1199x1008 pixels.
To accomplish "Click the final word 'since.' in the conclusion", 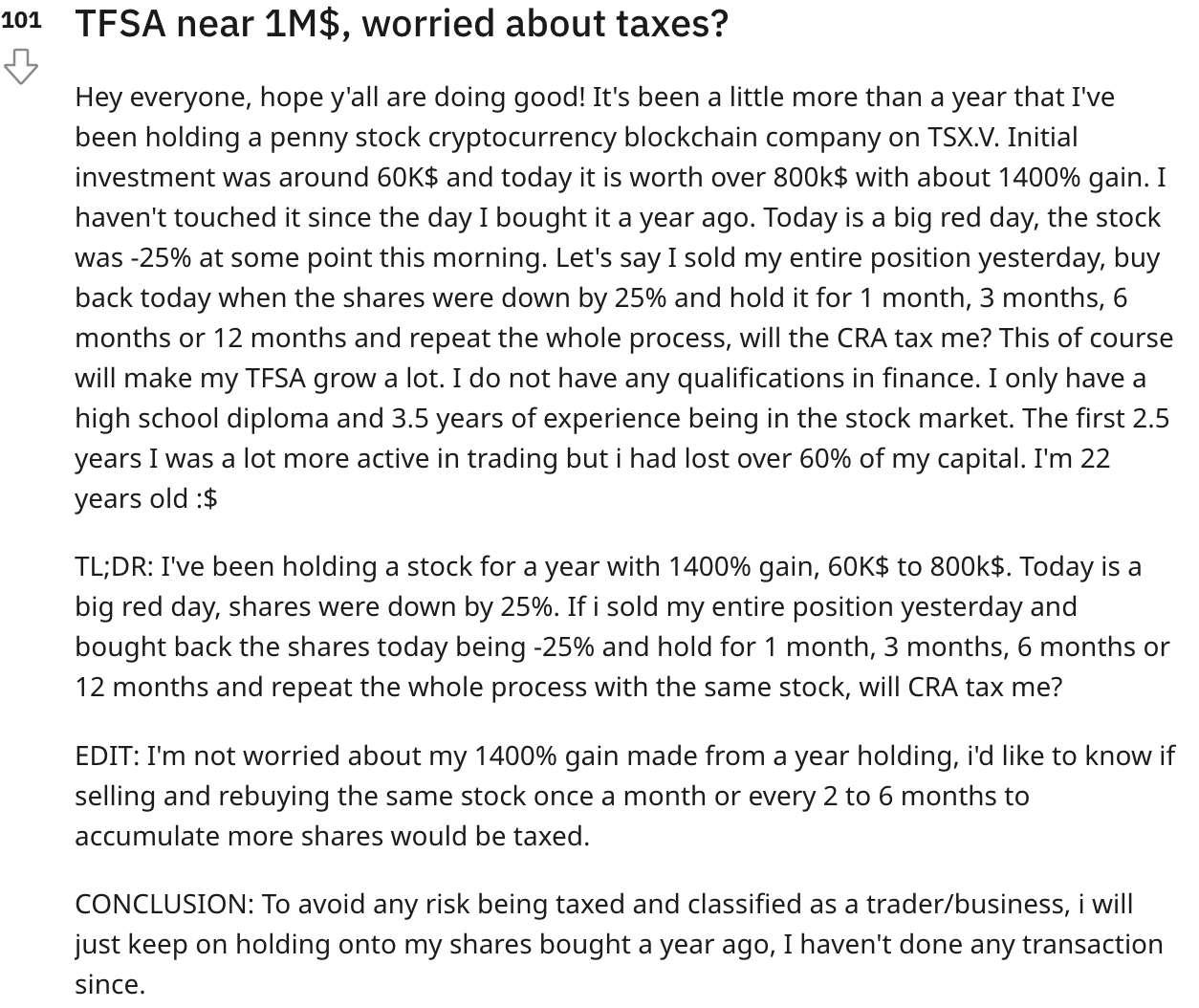I will point(110,985).
